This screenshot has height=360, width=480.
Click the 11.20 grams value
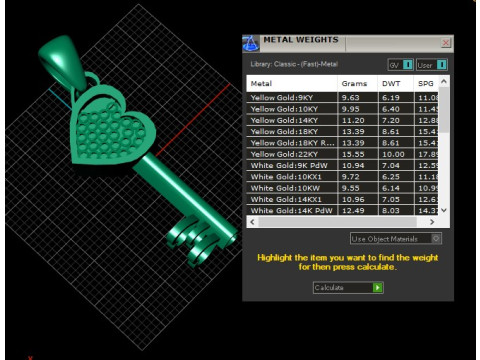pos(353,120)
